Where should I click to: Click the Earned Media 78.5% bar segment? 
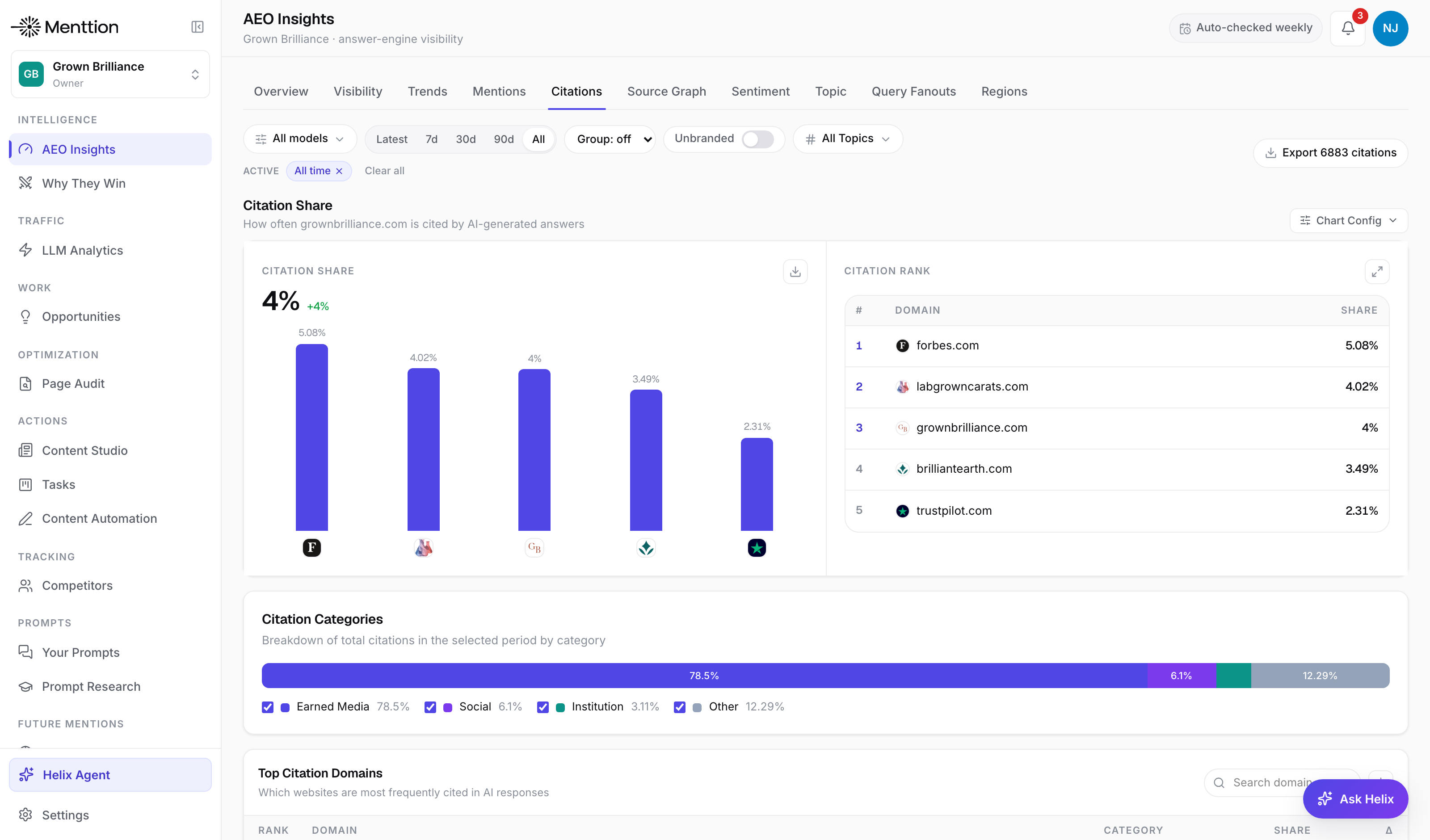pos(704,676)
